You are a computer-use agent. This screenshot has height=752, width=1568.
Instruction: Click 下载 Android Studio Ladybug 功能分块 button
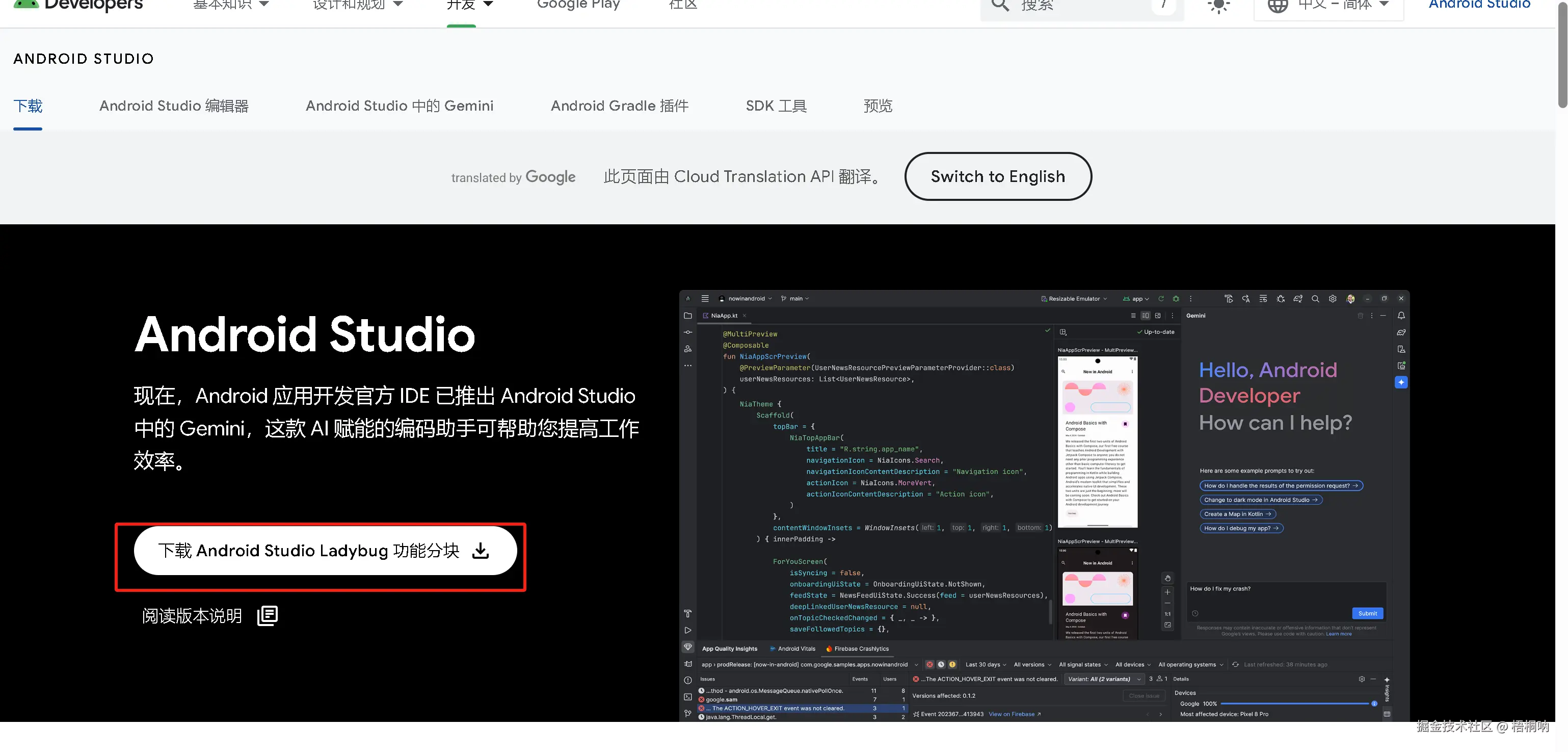click(326, 551)
